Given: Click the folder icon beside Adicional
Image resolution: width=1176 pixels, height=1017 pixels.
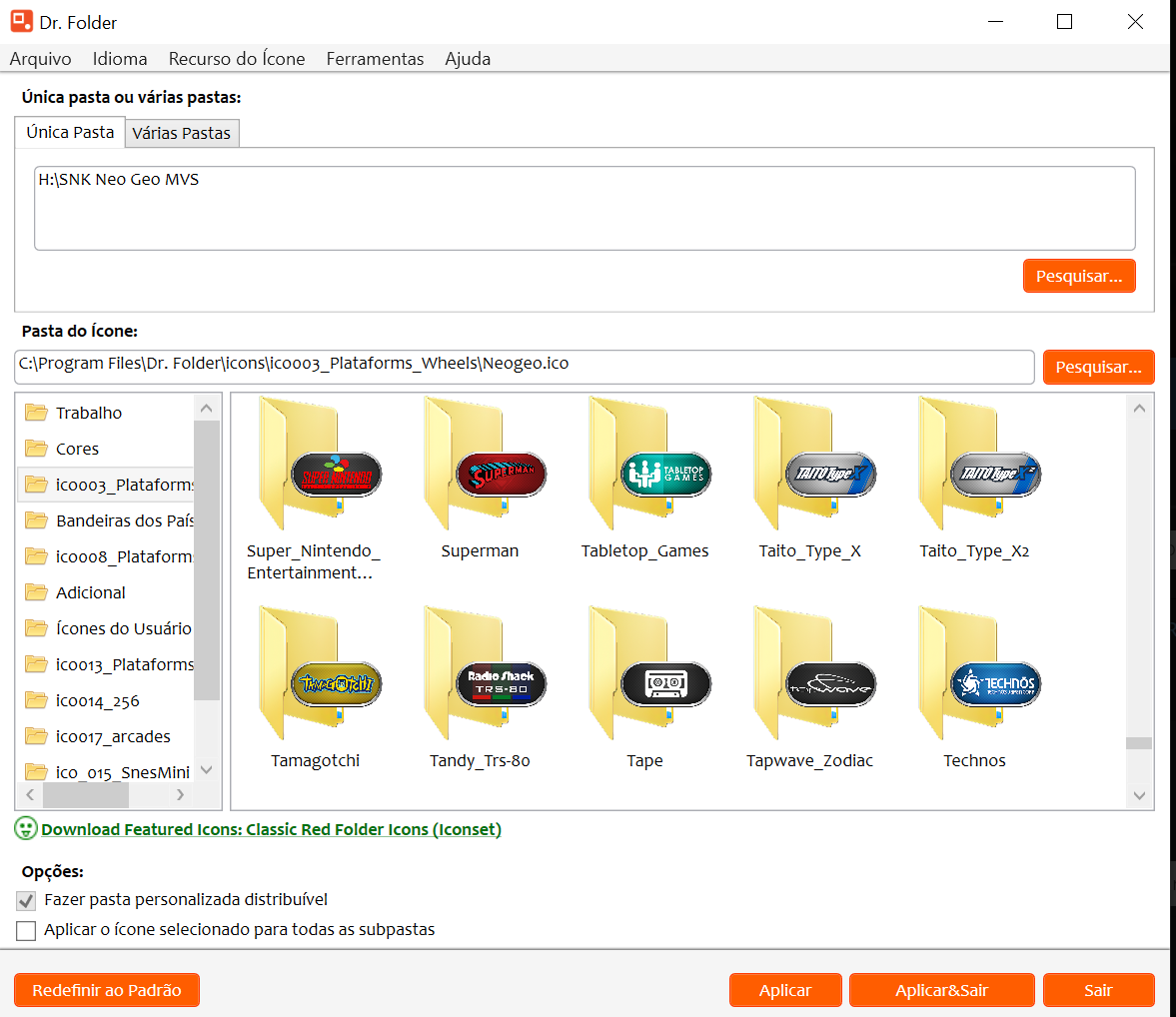Looking at the screenshot, I should [x=36, y=592].
